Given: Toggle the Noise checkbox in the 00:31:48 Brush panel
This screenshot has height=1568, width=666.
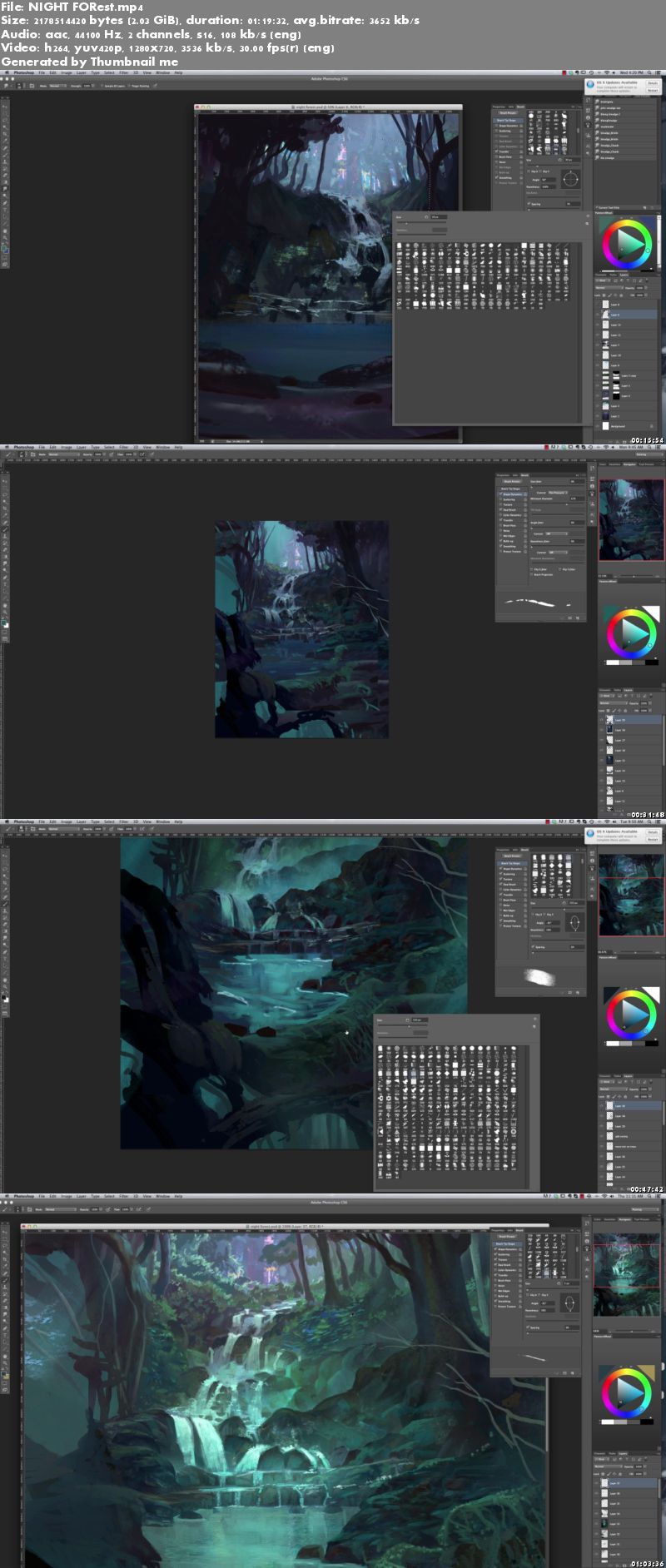Looking at the screenshot, I should coord(499,531).
